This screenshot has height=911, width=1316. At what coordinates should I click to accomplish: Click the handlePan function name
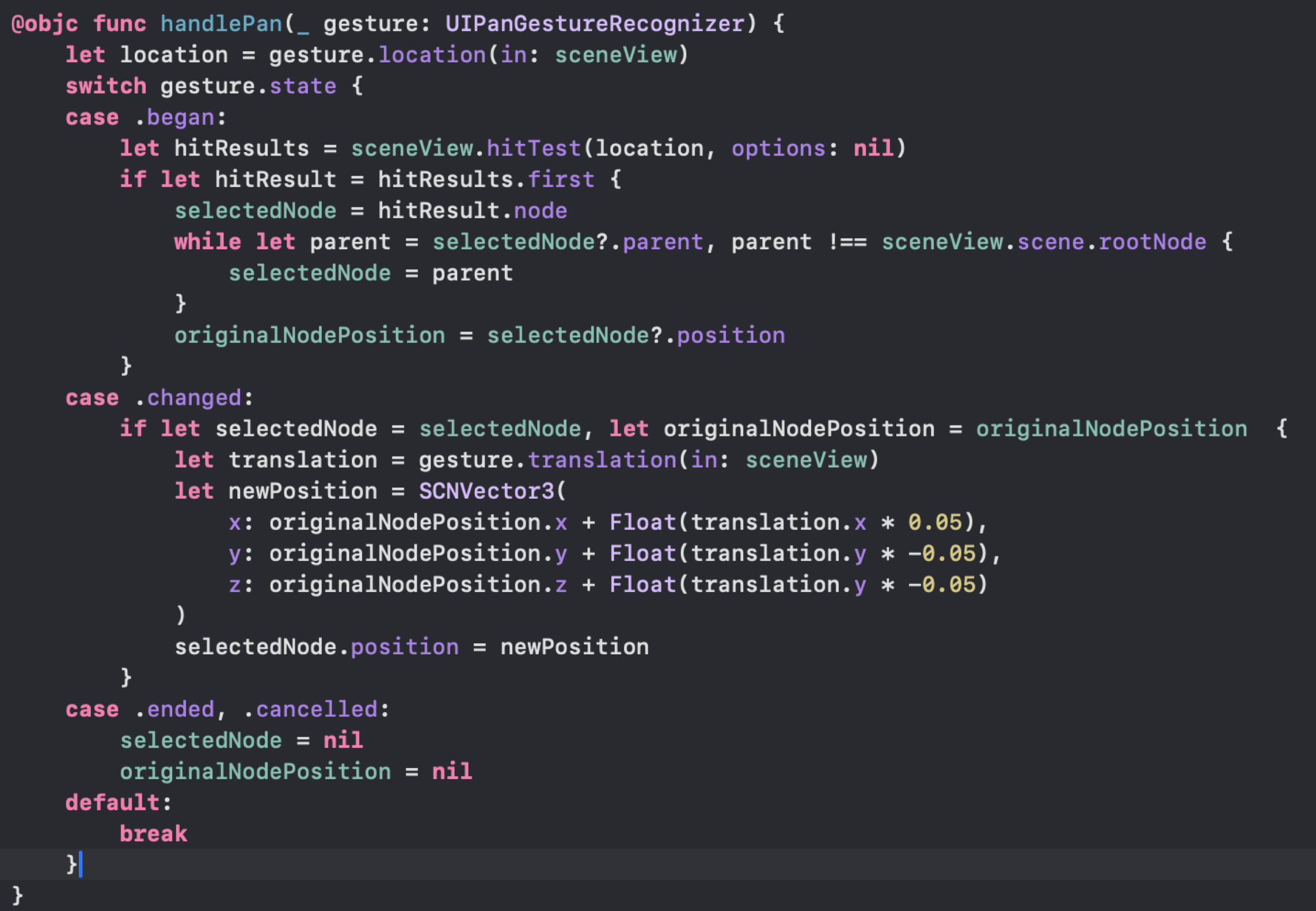tap(221, 24)
